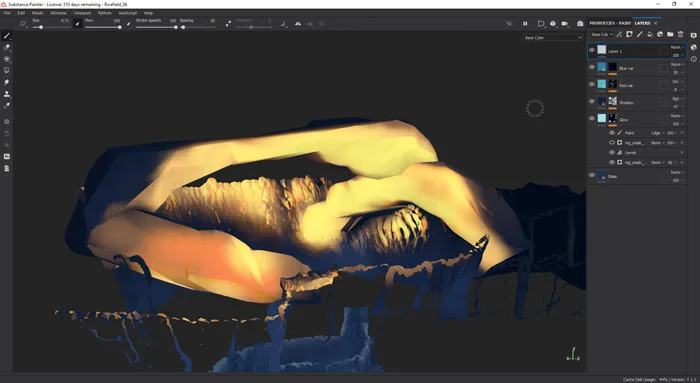Hide the Base layer
Viewport: 700px width, 383px height.
[592, 175]
